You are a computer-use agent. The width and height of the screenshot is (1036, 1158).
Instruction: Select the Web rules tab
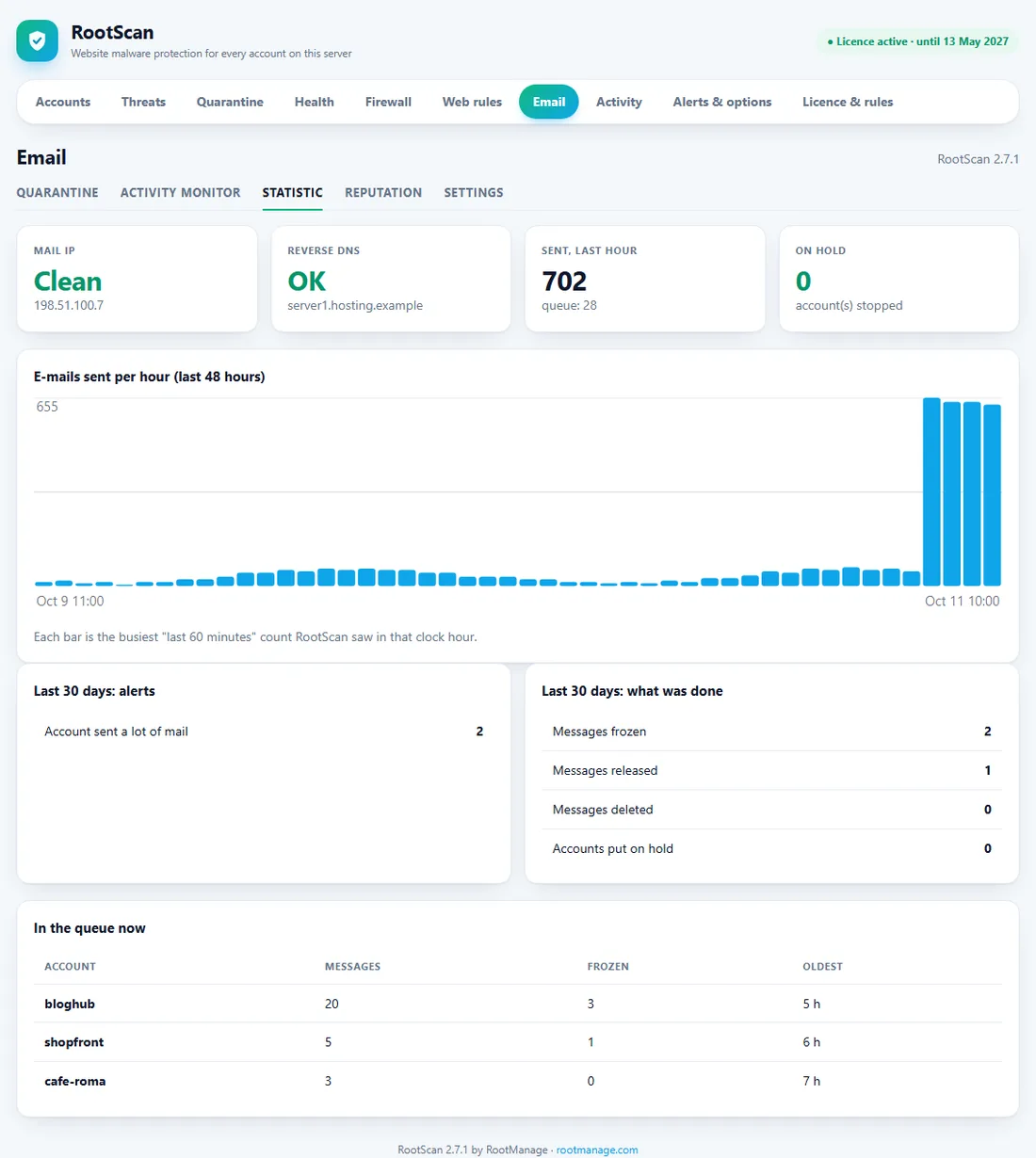coord(472,102)
